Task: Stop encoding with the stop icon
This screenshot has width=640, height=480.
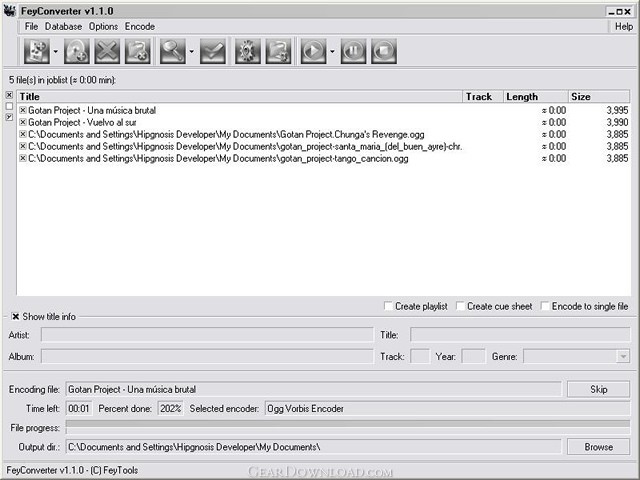Action: [384, 51]
